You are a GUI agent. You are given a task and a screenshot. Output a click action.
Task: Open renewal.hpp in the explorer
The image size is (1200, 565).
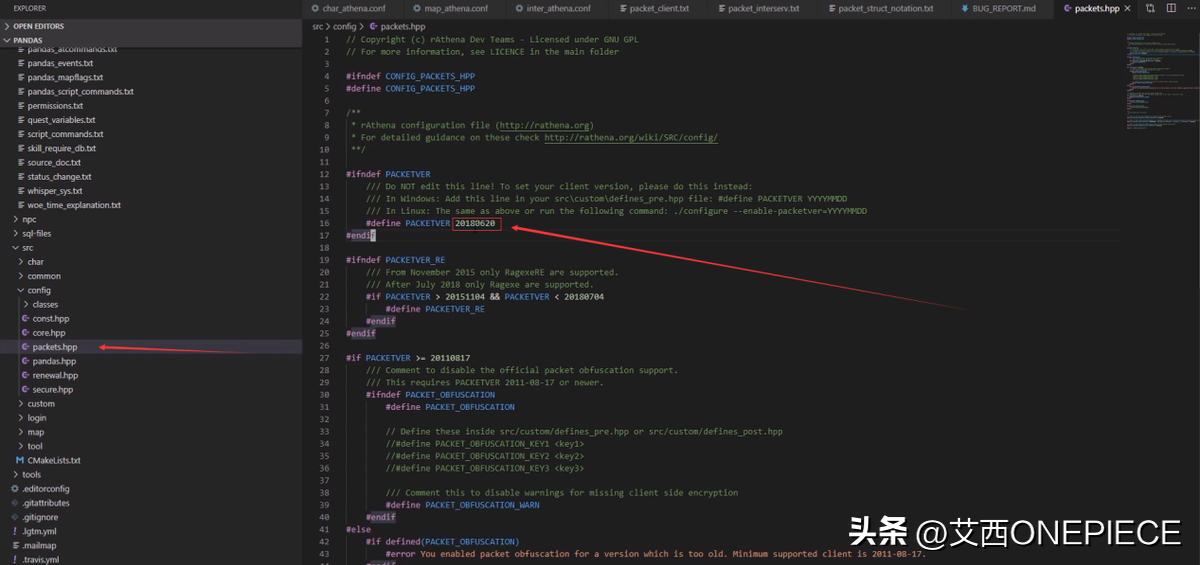[53, 375]
